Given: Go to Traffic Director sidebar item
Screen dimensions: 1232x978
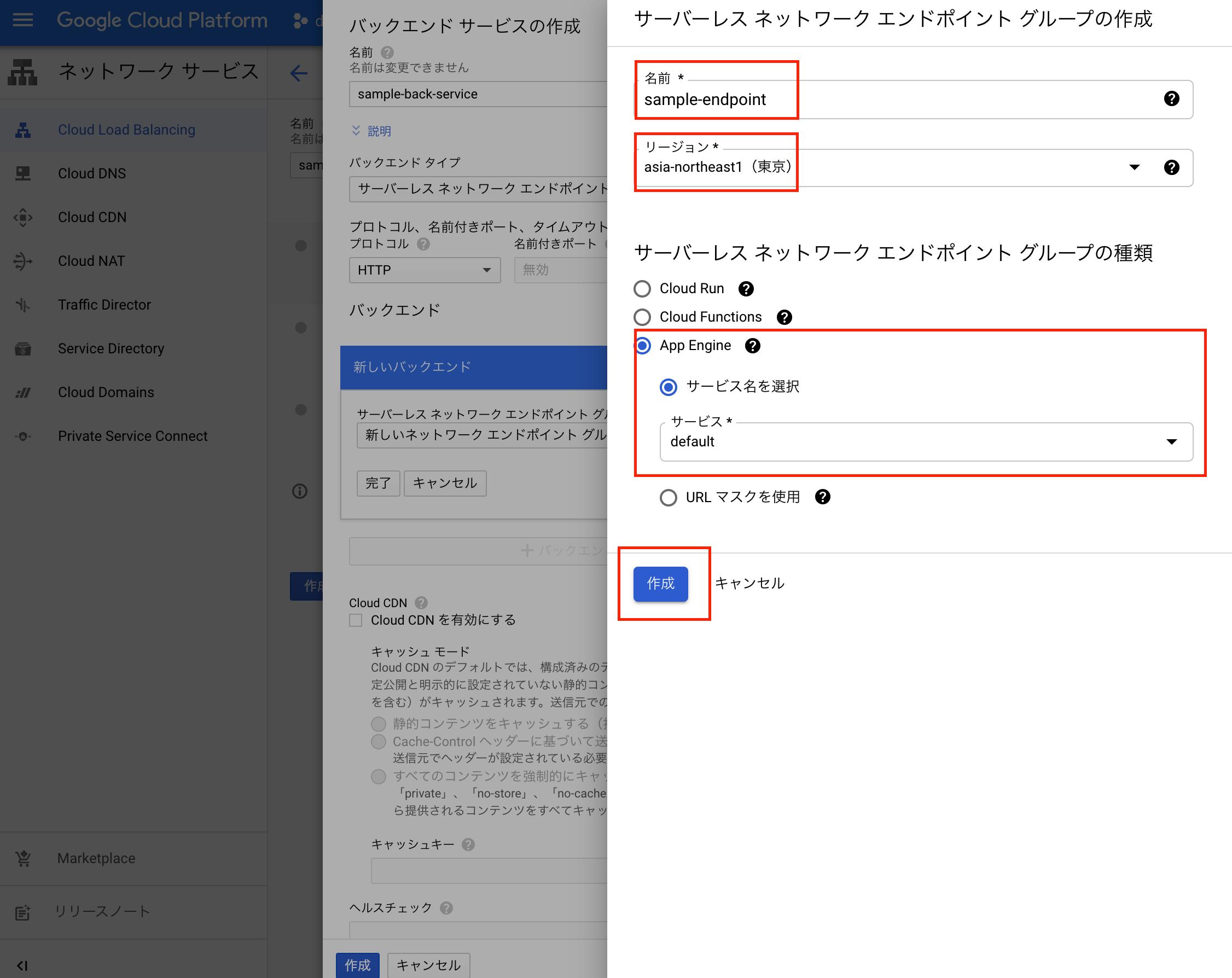Looking at the screenshot, I should (x=104, y=305).
